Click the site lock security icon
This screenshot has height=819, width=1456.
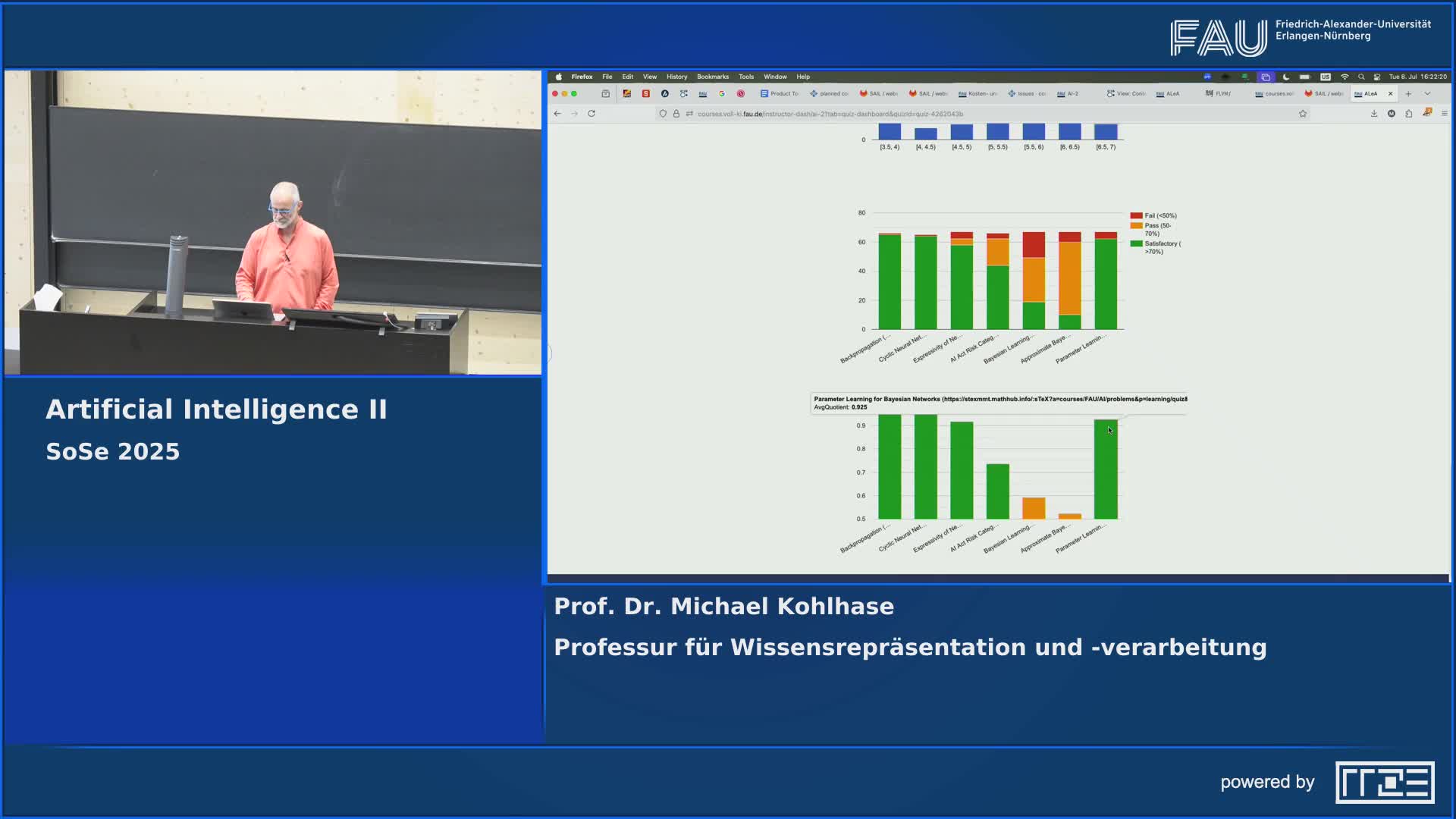676,114
